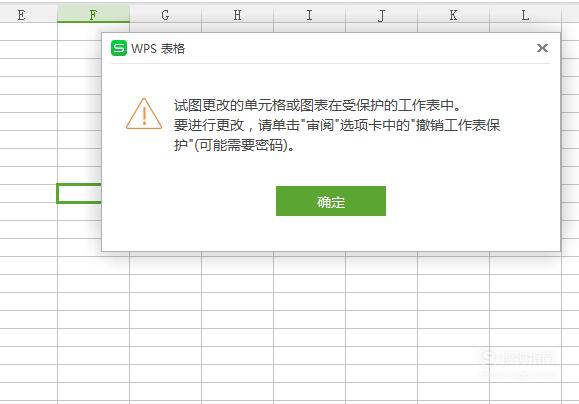Click the warning text starting with 试图更改的单元格
Screen dimensions: 579x404
pos(337,125)
